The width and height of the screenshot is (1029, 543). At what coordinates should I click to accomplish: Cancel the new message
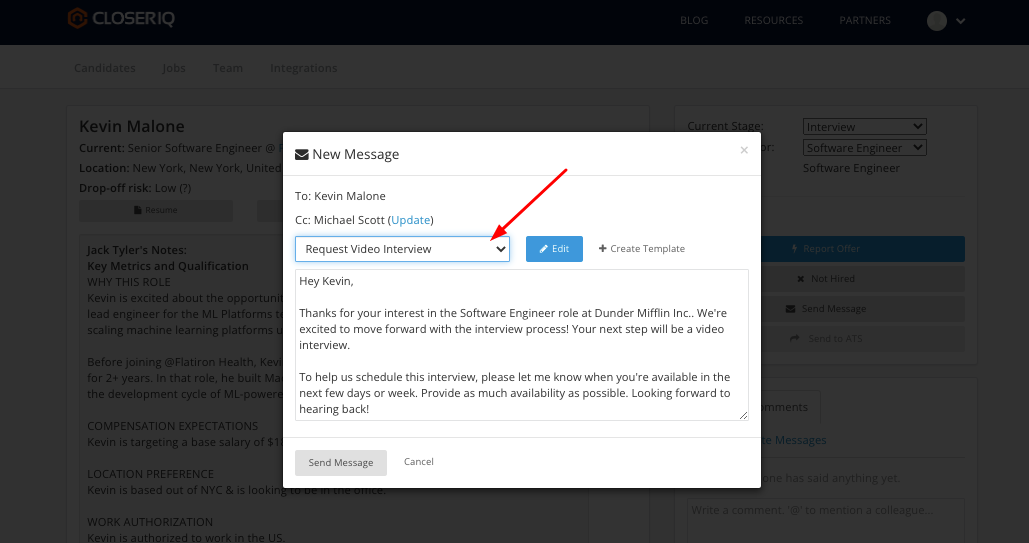click(419, 462)
